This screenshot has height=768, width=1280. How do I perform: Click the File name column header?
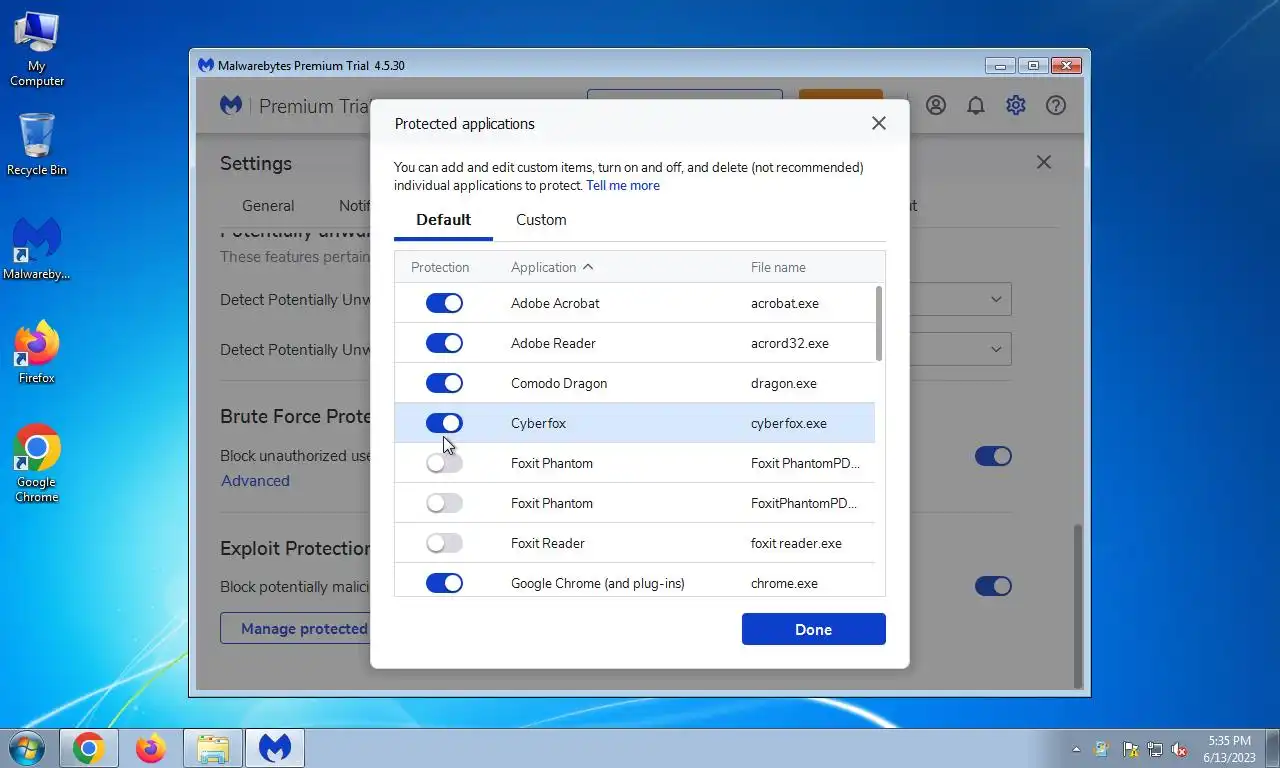pos(778,267)
